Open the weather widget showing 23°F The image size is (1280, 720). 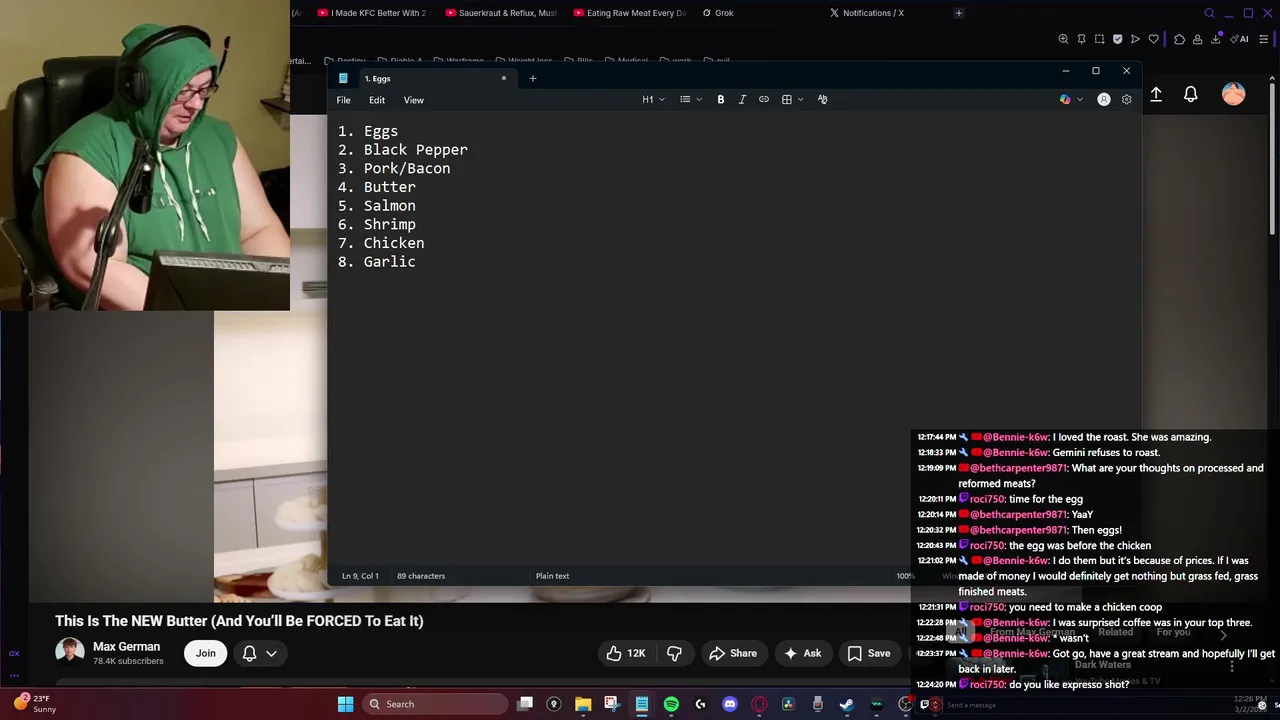pyautogui.click(x=35, y=704)
